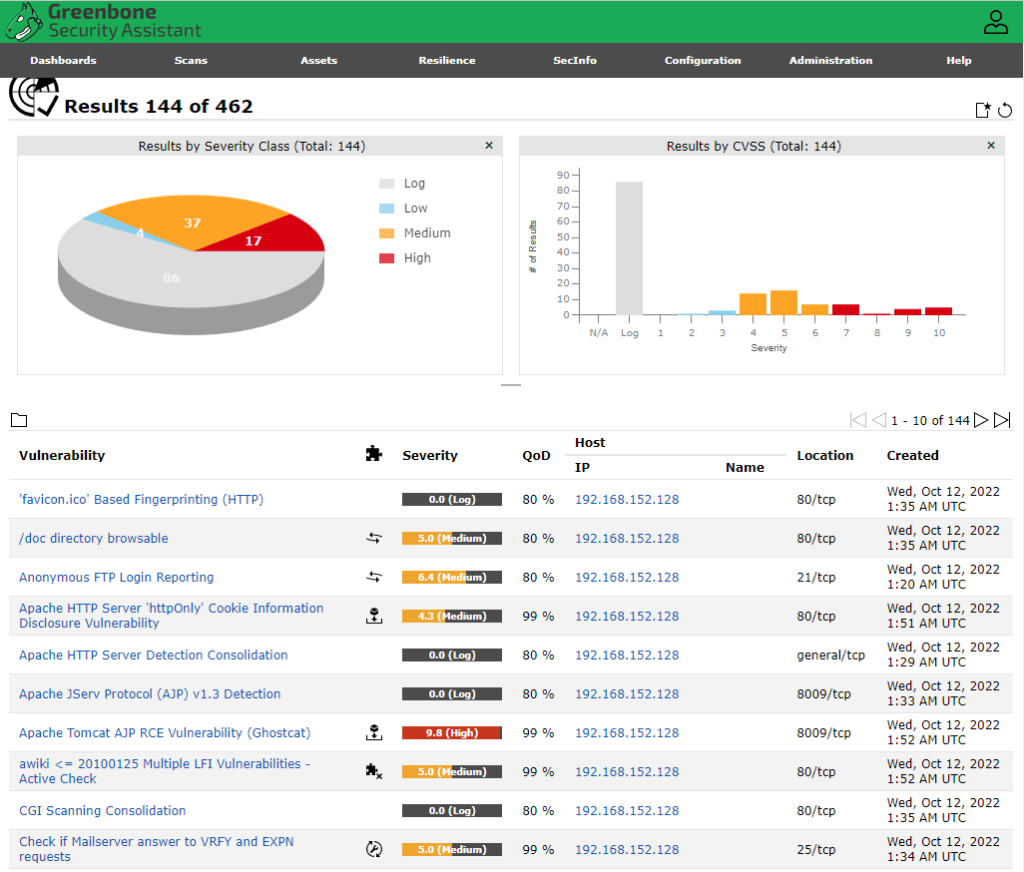Click the folder icon above the Vulnerability column

click(x=19, y=420)
